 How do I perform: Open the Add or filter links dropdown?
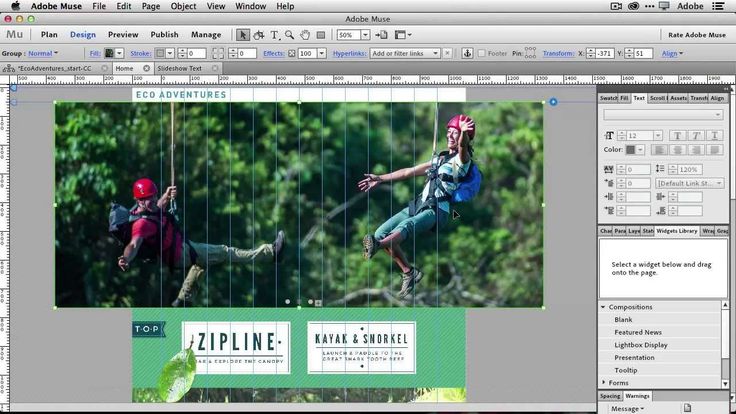[x=405, y=54]
